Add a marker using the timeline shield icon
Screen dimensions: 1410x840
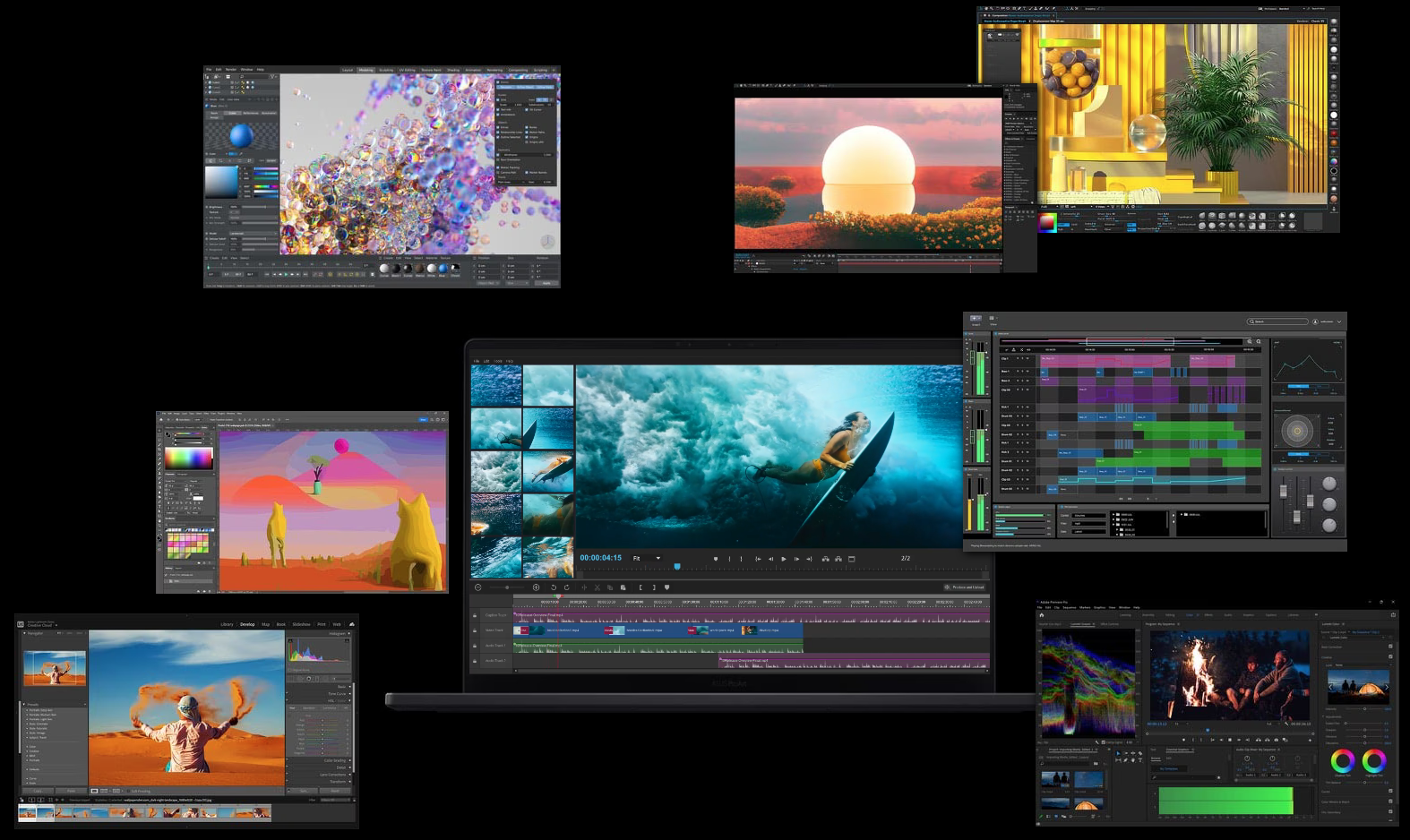[x=666, y=587]
